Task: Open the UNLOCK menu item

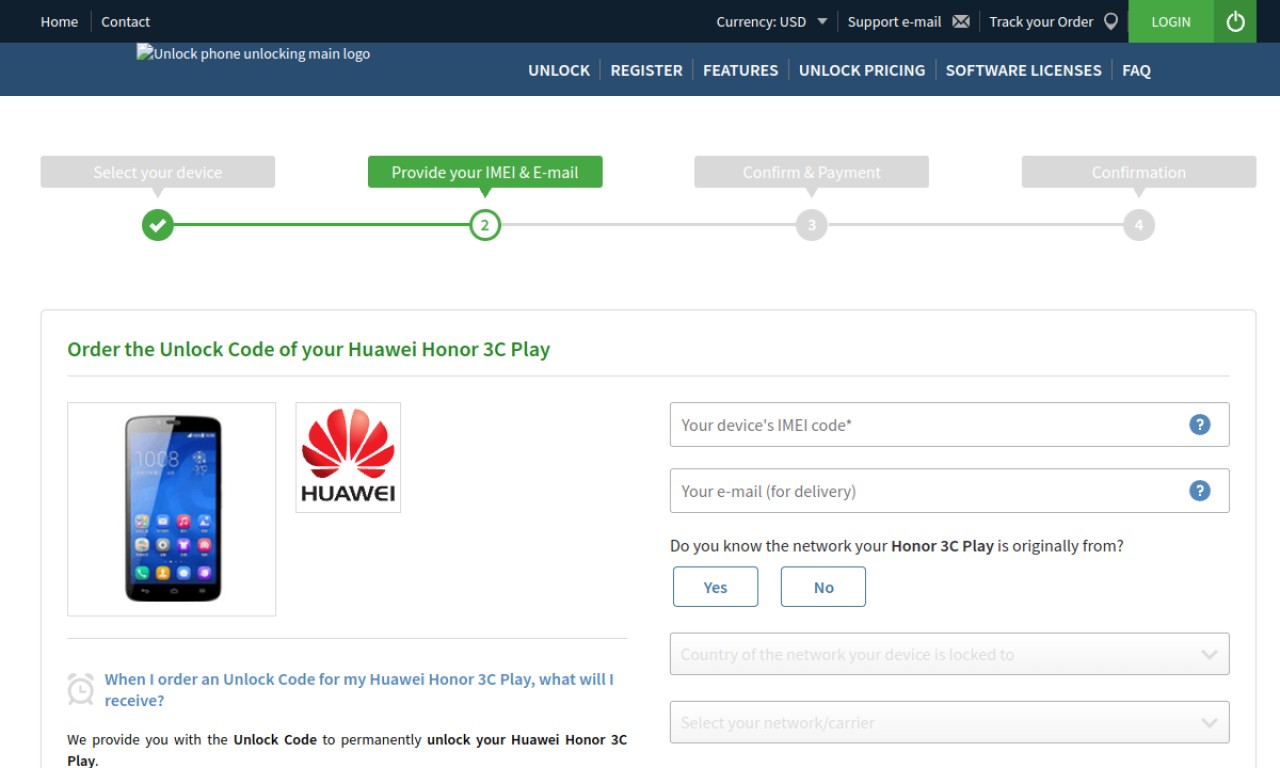Action: pos(559,70)
